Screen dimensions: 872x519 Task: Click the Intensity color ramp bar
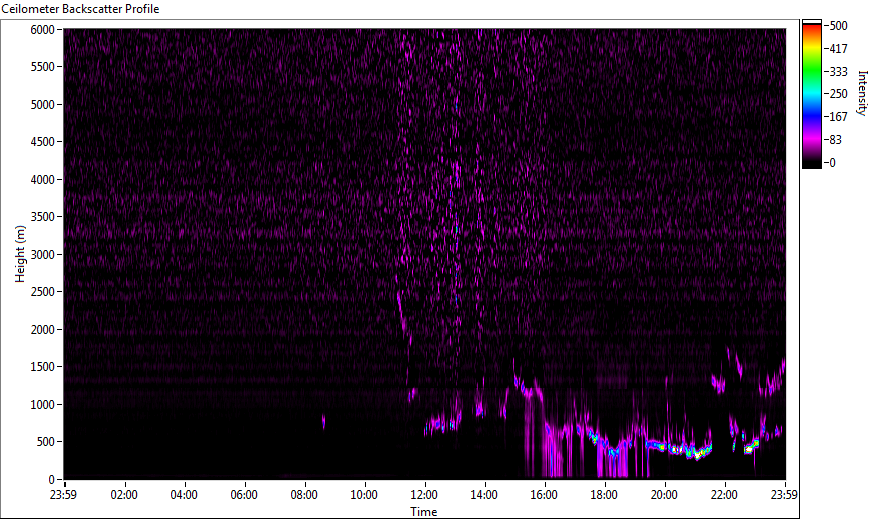(812, 93)
